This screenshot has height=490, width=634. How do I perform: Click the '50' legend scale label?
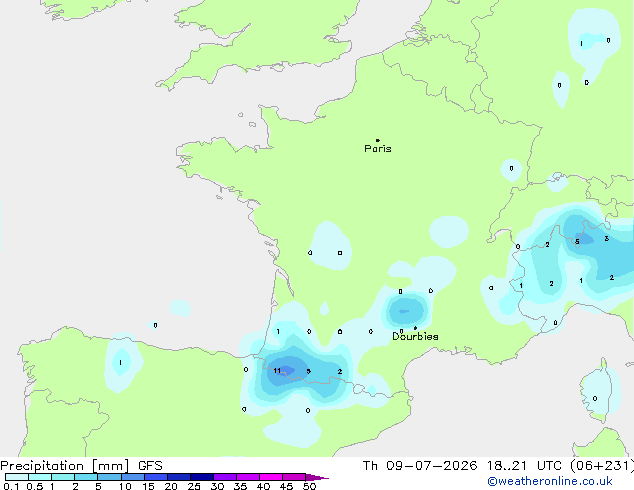[x=309, y=486]
